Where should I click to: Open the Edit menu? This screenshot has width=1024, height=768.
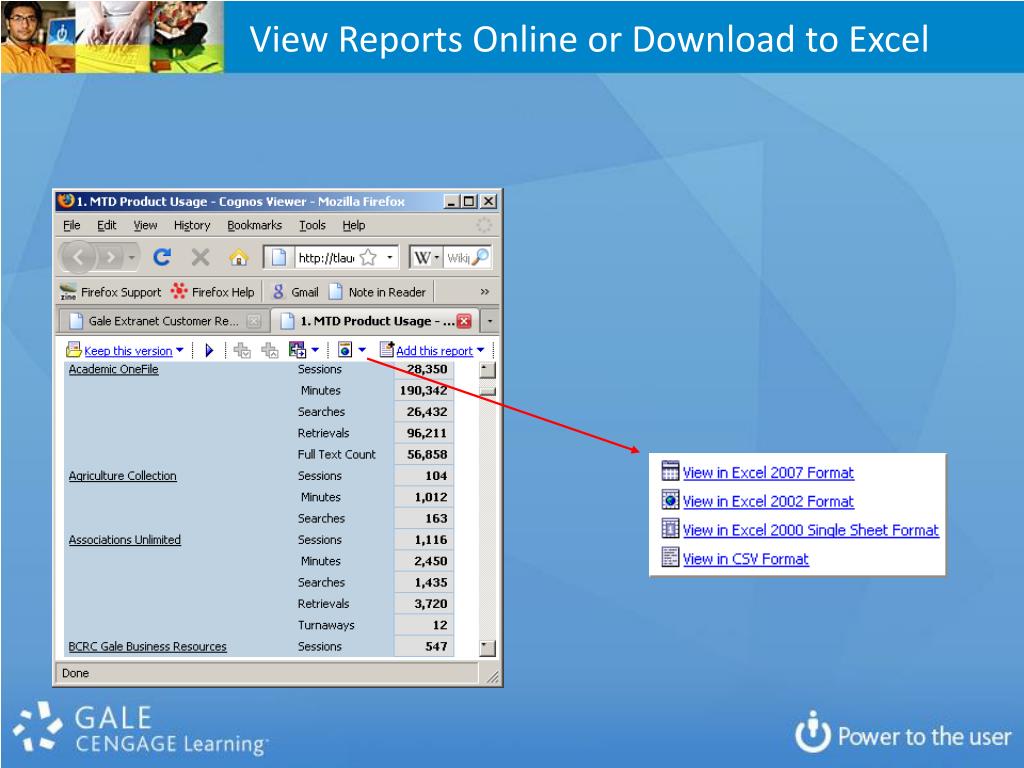(106, 225)
